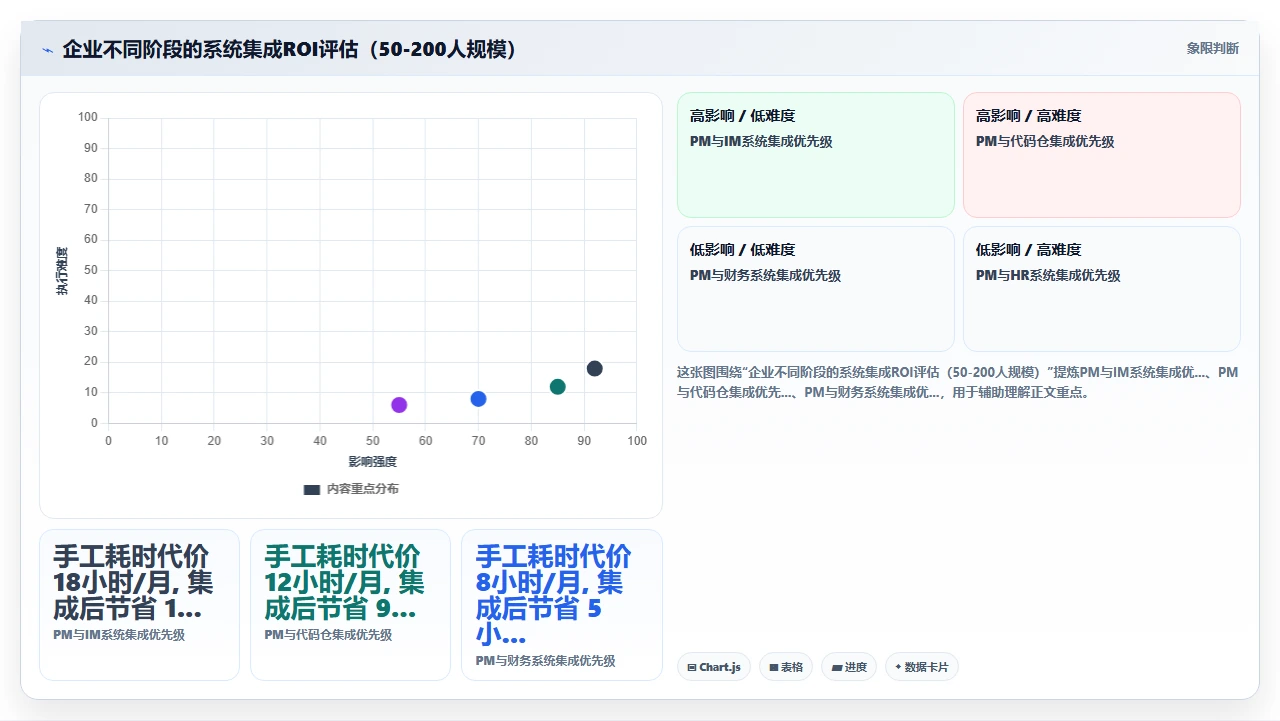This screenshot has width=1280, height=721.
Task: Click PM与代码仓集成优先级 under green card
Action: tap(328, 634)
